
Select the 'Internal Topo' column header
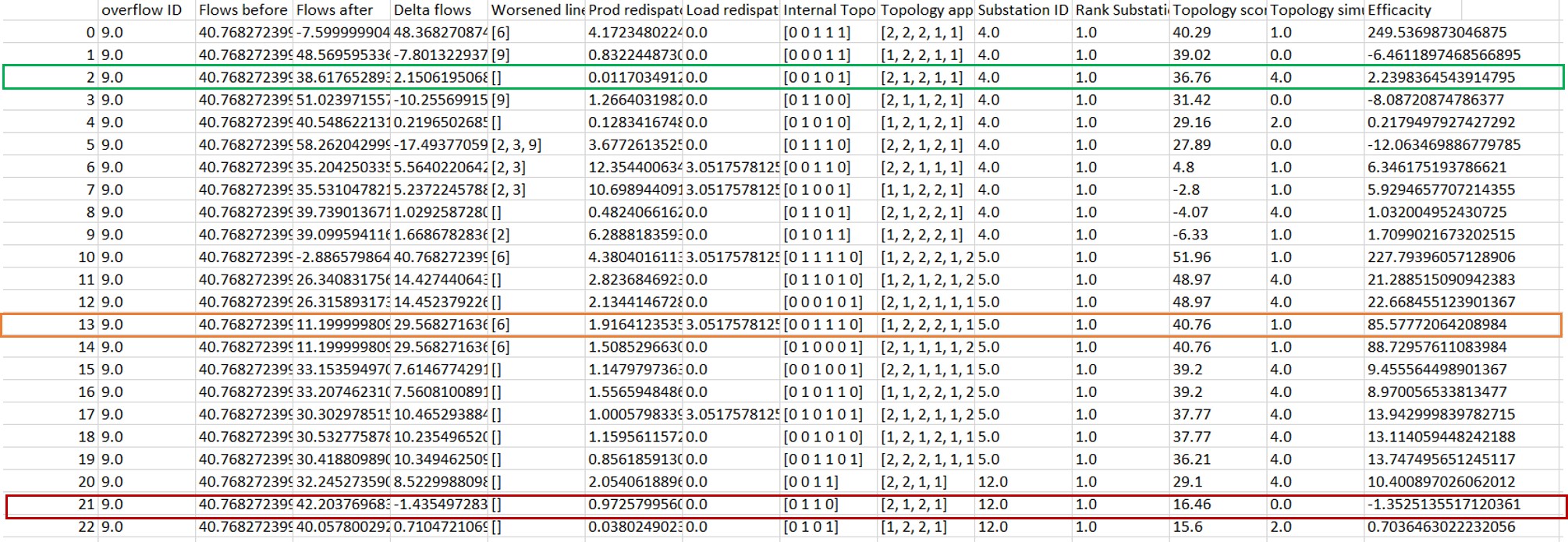829,10
